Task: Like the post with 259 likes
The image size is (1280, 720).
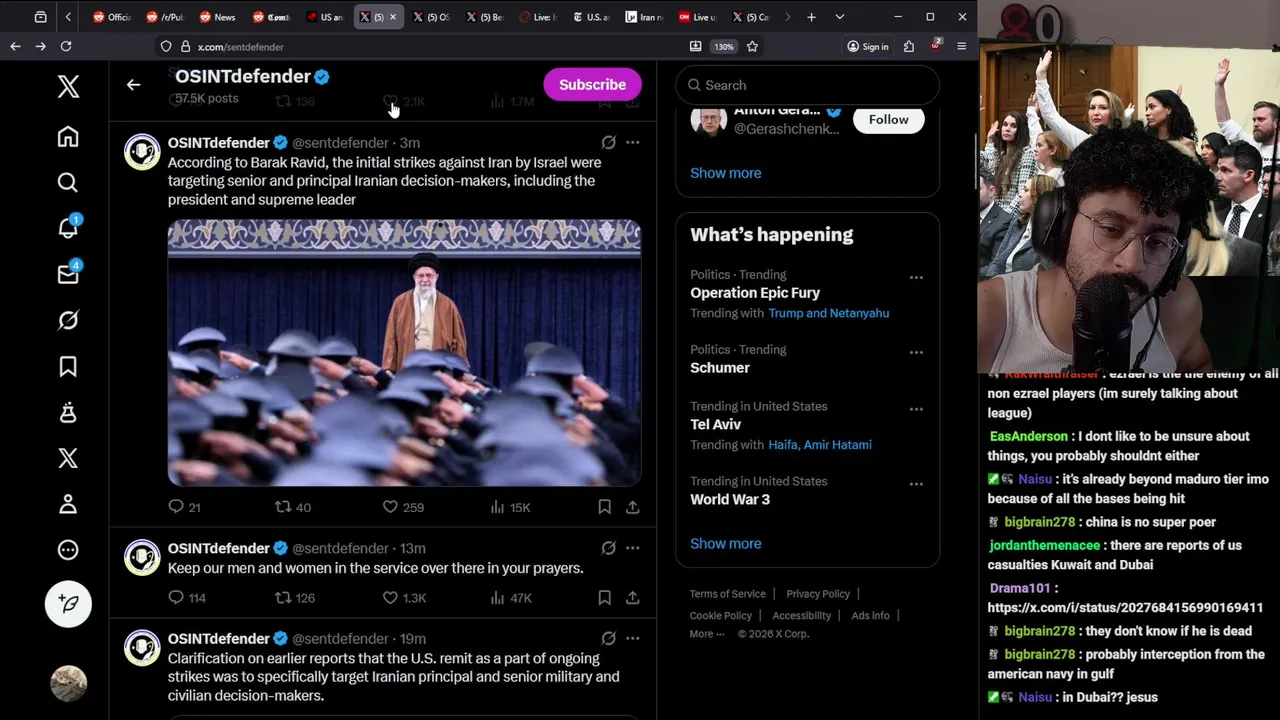Action: [x=403, y=507]
